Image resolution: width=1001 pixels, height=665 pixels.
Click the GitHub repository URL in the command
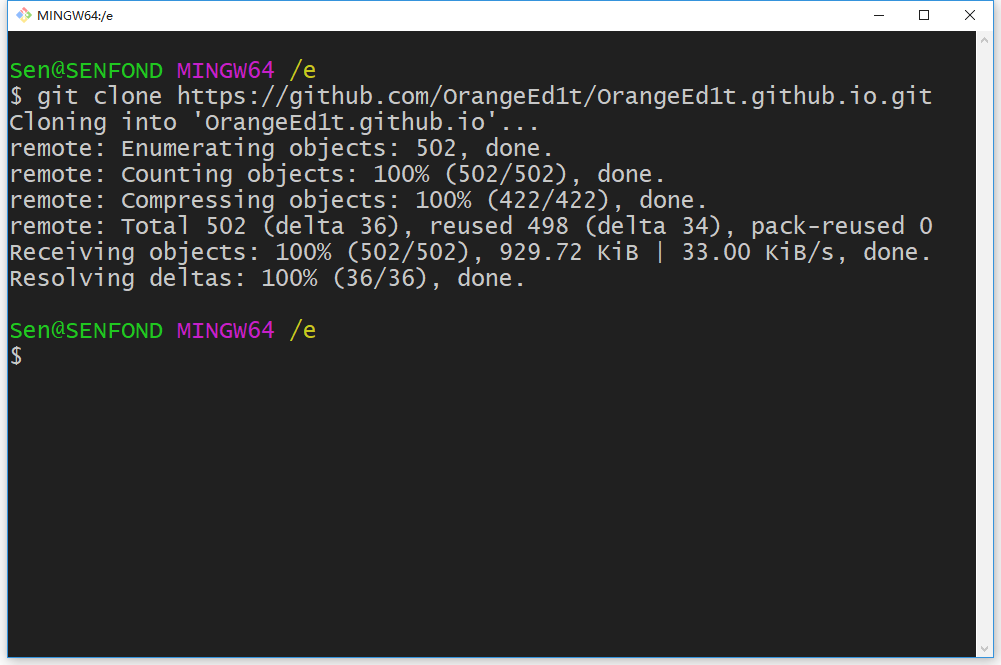pos(554,97)
